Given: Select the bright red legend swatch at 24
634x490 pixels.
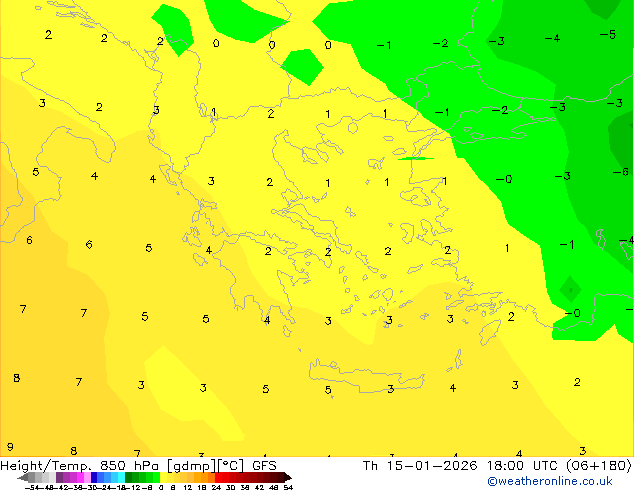Looking at the screenshot, I should 218,478.
